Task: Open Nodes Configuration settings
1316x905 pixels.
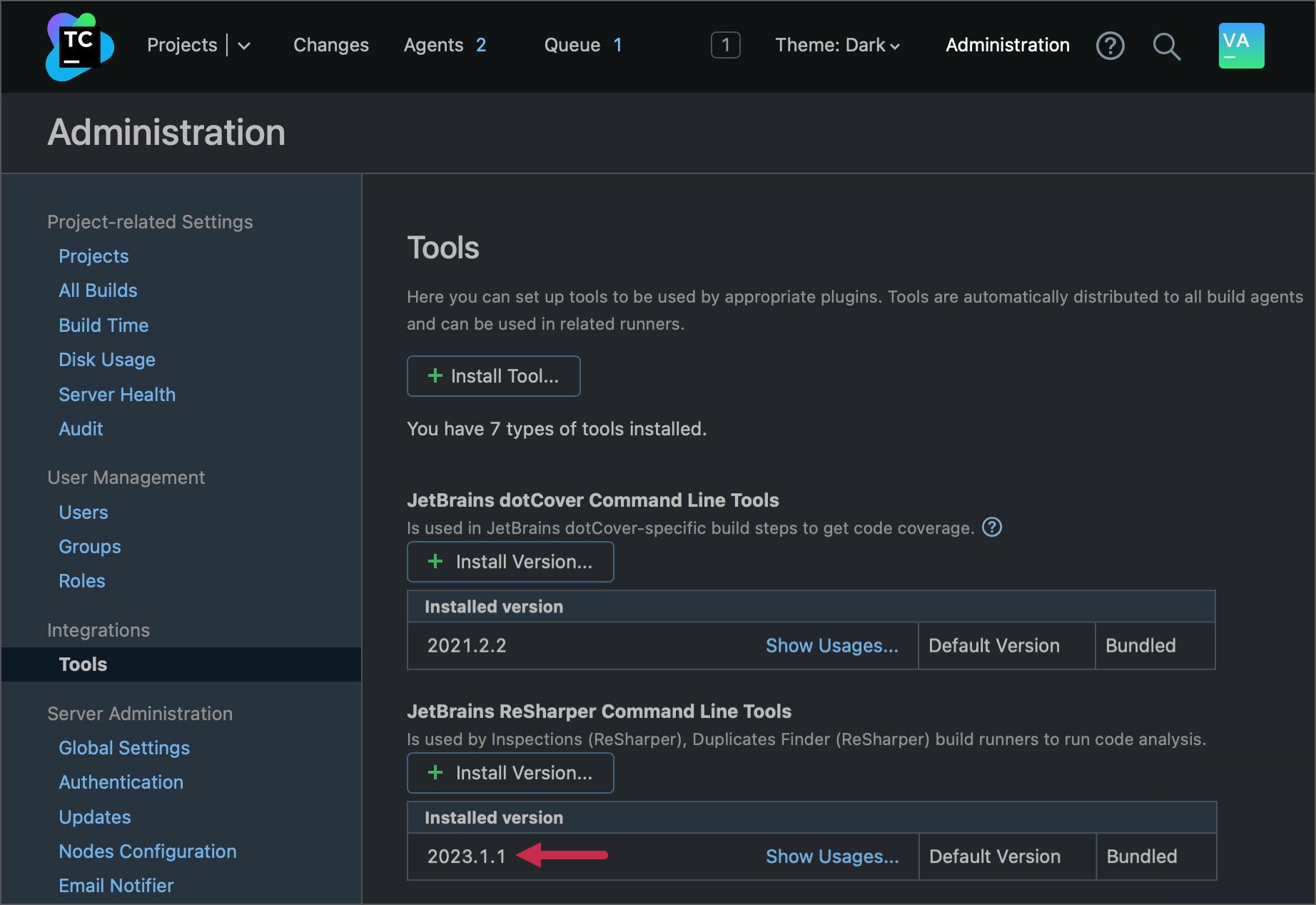Action: (147, 851)
